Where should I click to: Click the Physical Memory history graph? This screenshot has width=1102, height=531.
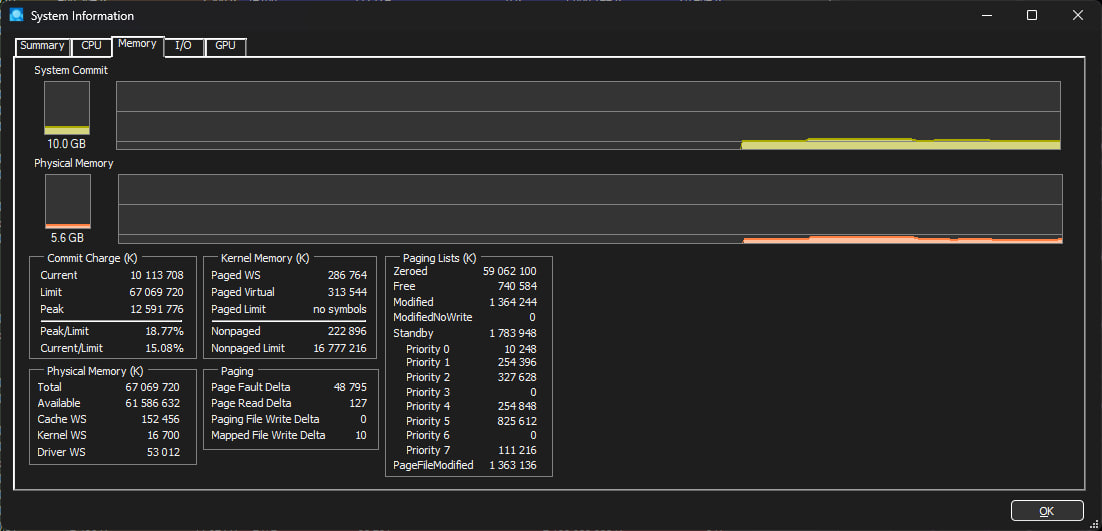tap(590, 208)
